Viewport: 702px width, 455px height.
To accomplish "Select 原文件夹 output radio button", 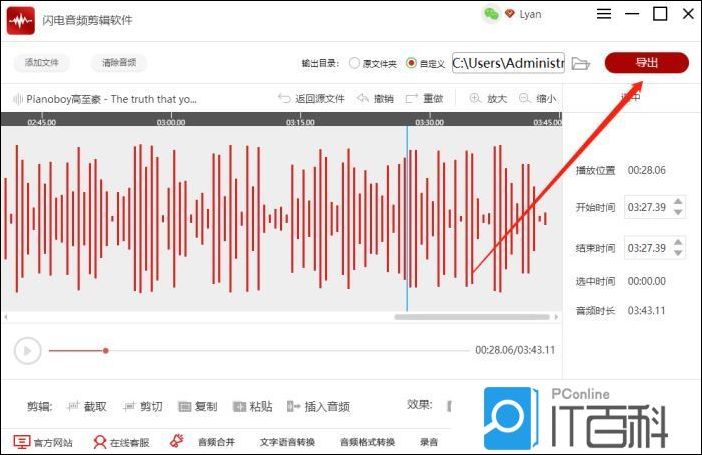I will point(354,63).
